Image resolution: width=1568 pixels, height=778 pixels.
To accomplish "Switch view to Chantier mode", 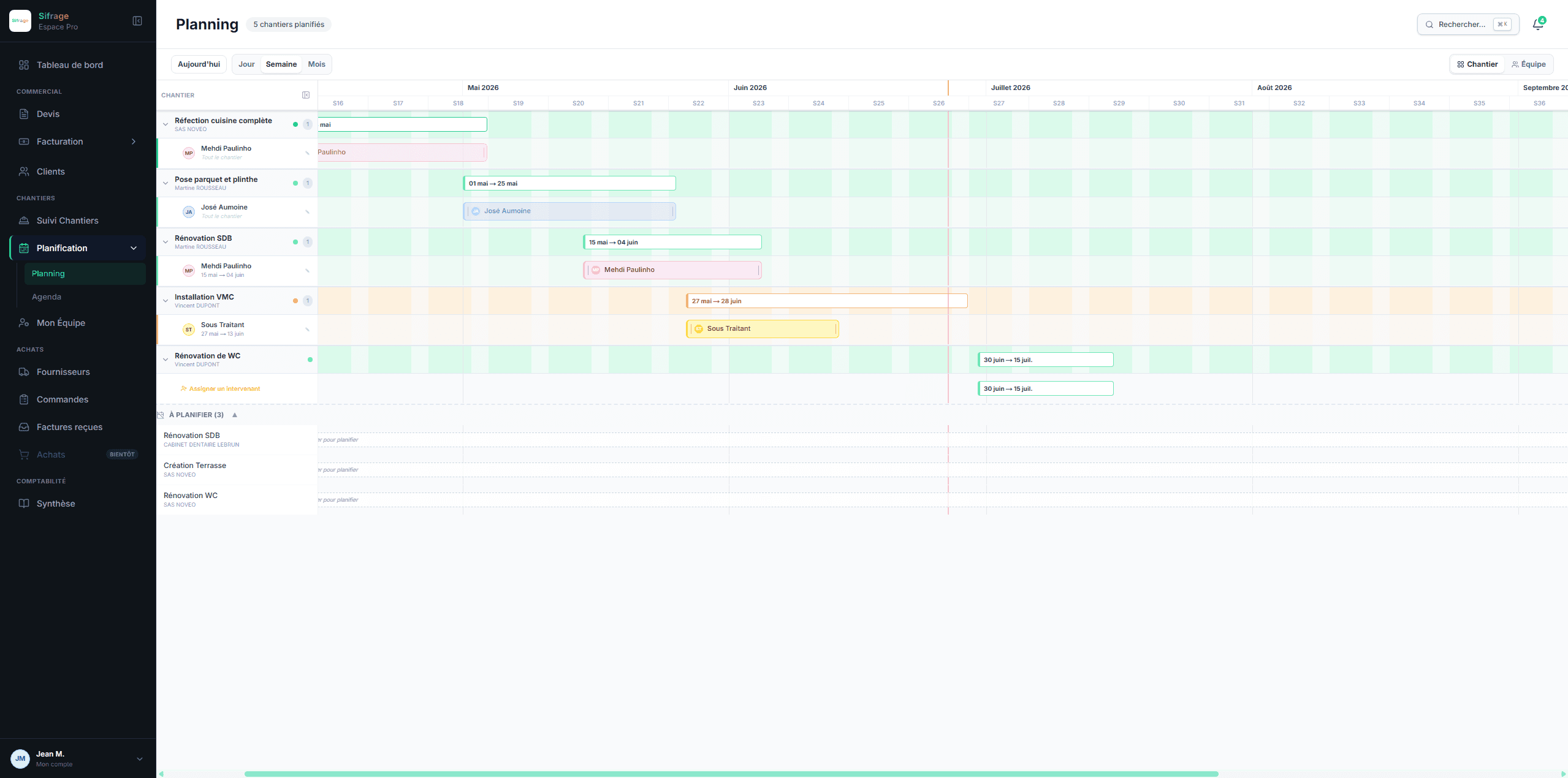I will pyautogui.click(x=1477, y=64).
